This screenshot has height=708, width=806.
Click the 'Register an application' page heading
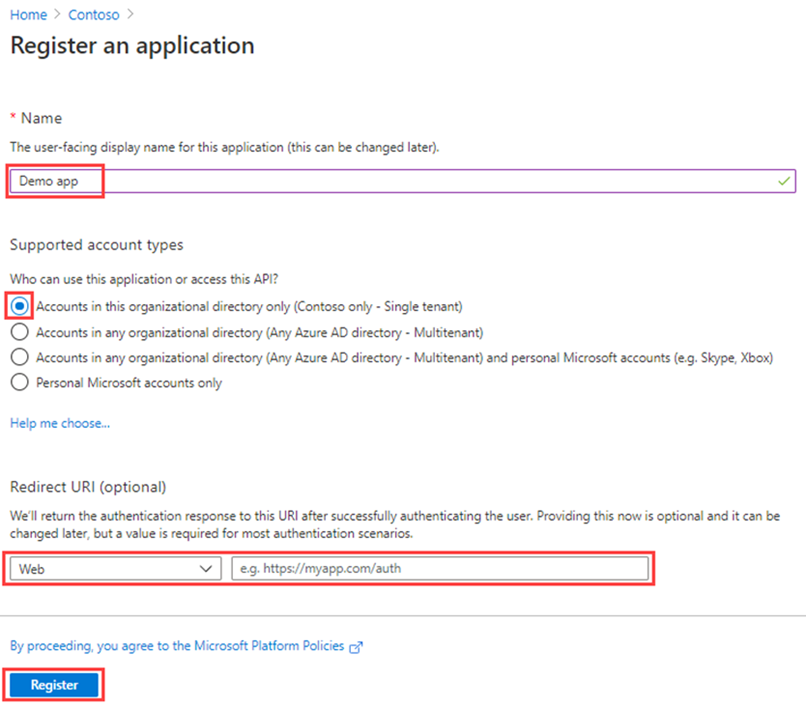click(x=131, y=46)
